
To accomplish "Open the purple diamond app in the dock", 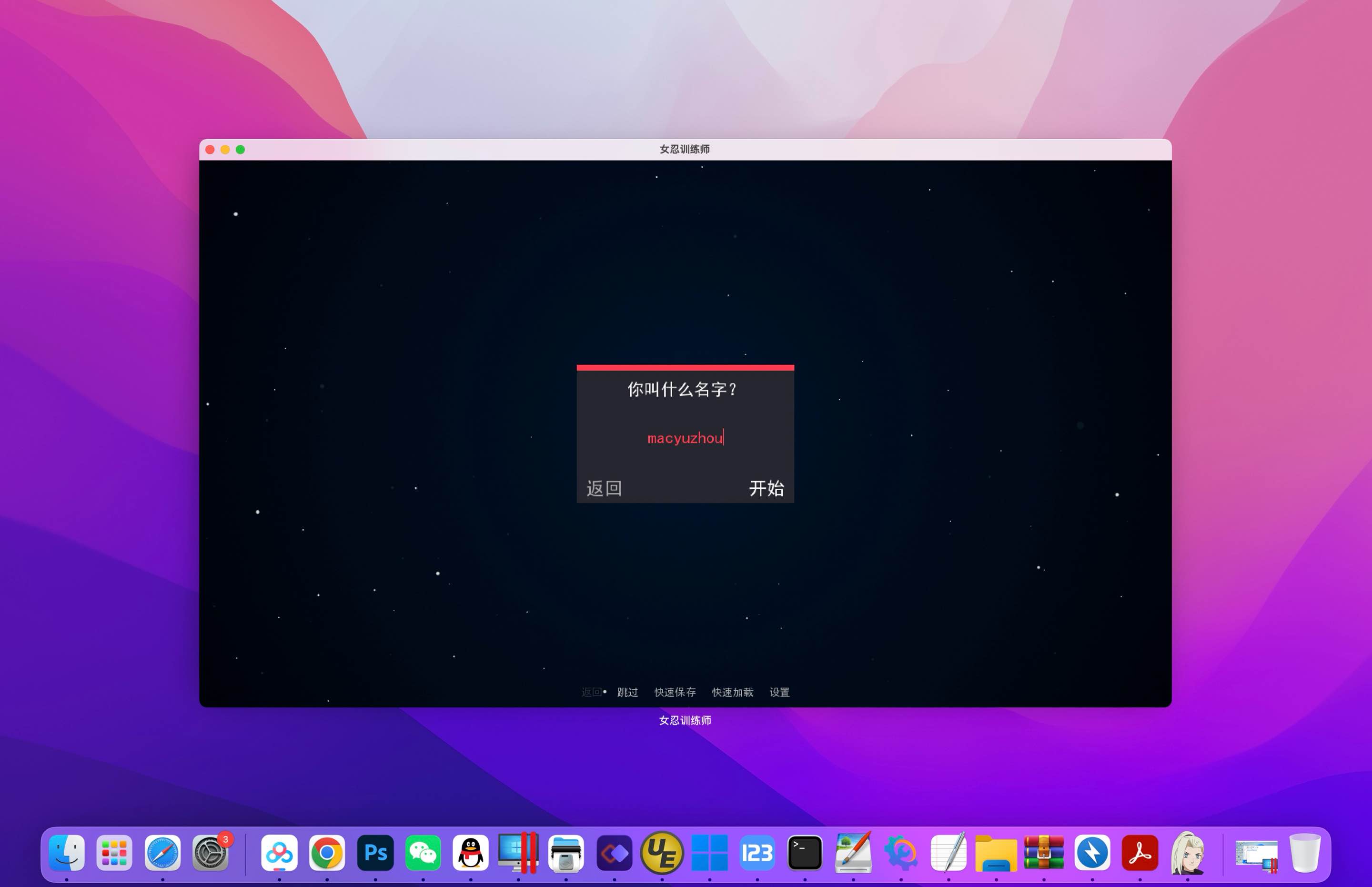I will pos(615,852).
